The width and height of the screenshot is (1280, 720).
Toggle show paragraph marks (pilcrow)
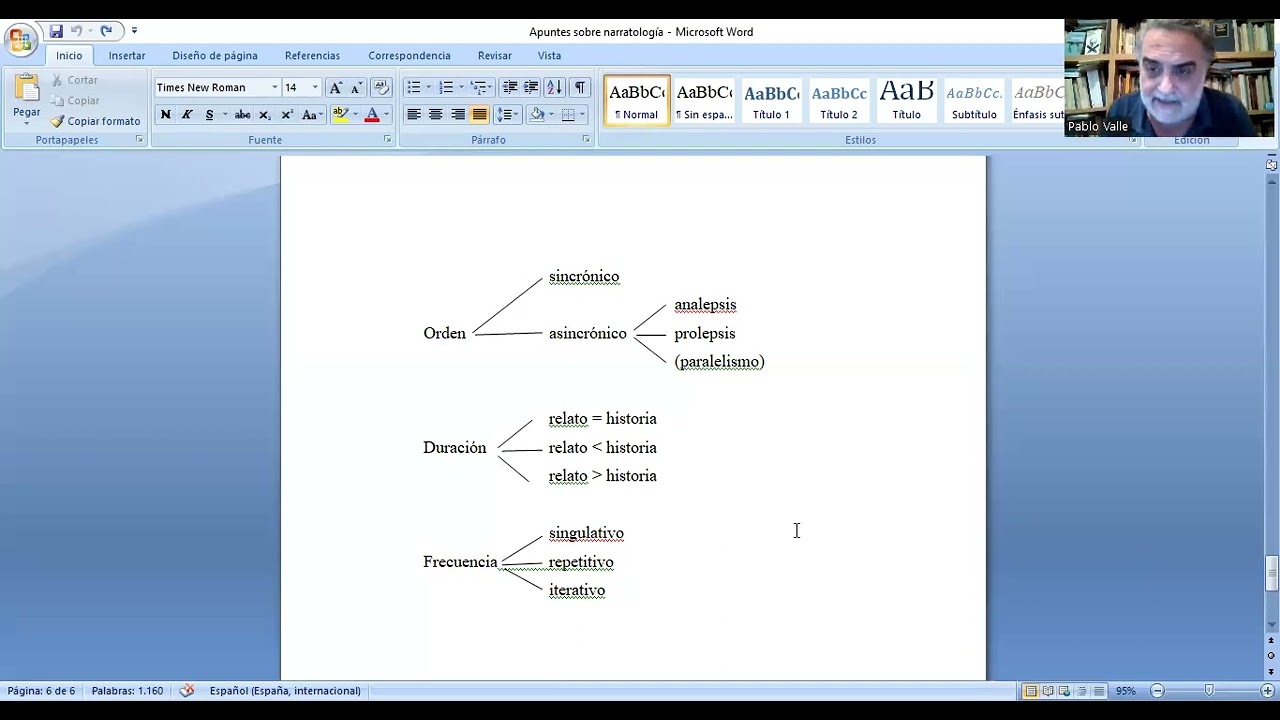(x=580, y=88)
